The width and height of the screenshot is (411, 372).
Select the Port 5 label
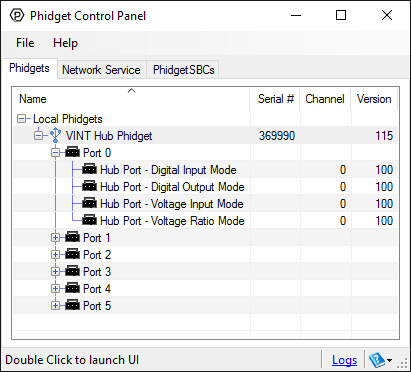click(x=97, y=306)
